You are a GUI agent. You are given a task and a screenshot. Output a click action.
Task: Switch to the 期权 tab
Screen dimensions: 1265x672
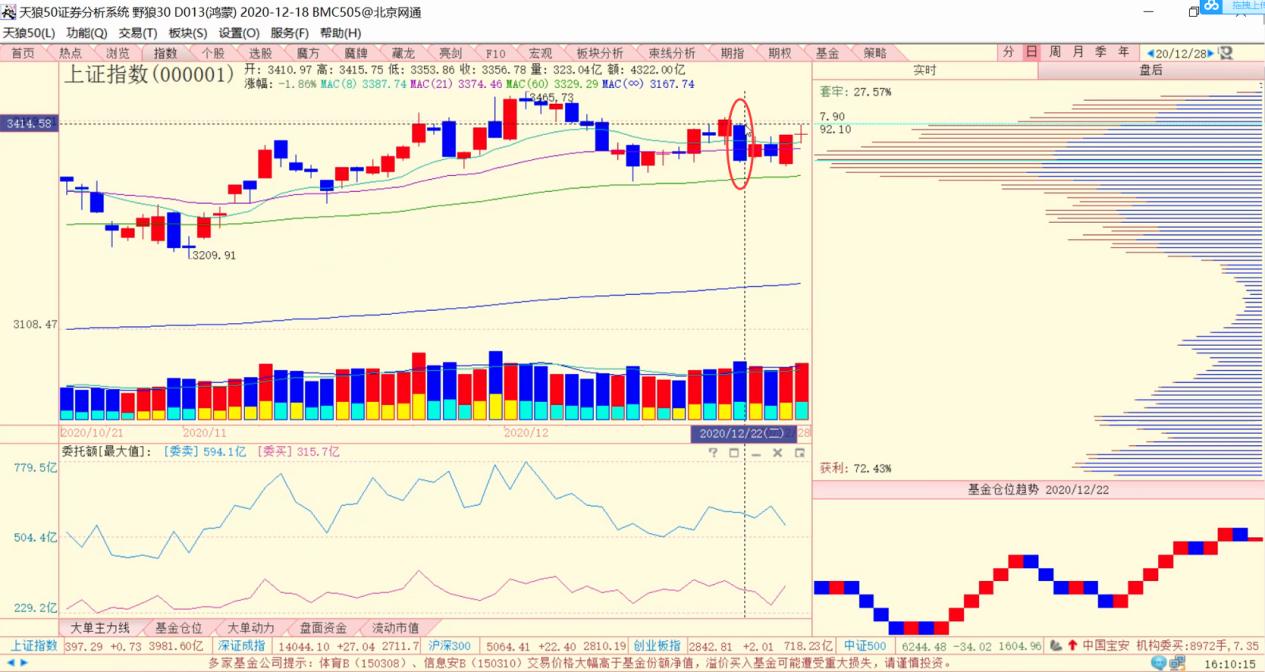[780, 53]
